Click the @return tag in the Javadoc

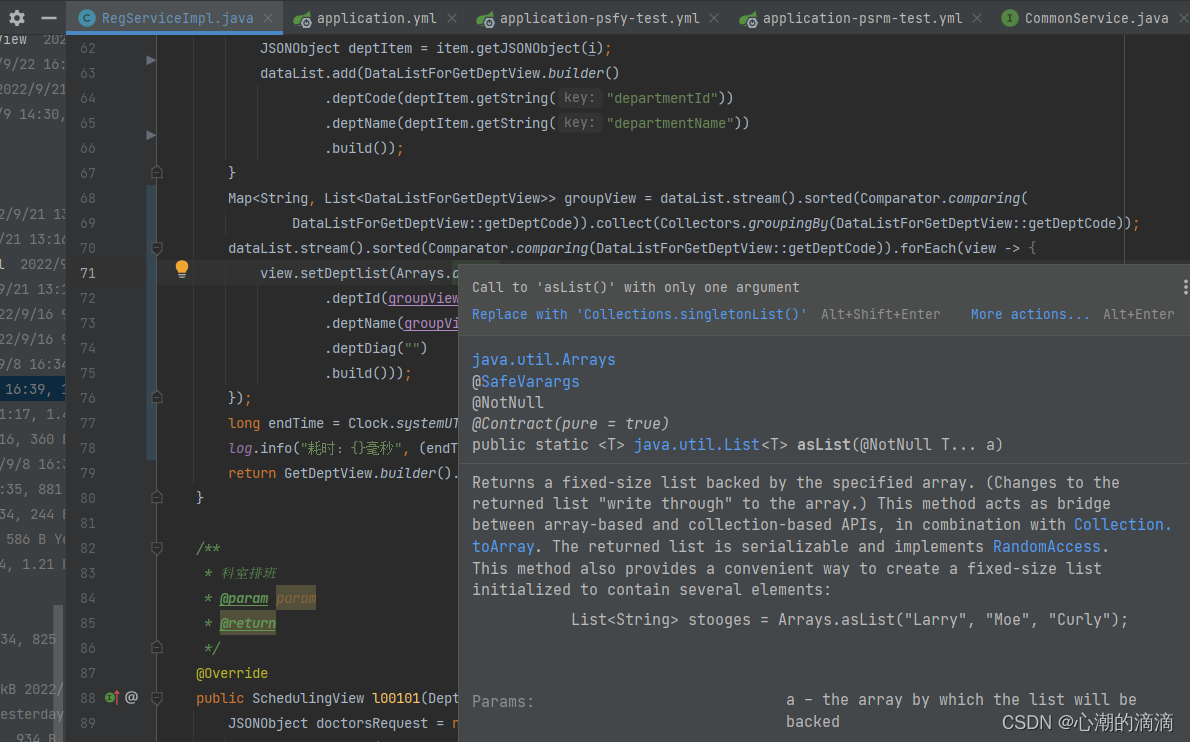(247, 622)
